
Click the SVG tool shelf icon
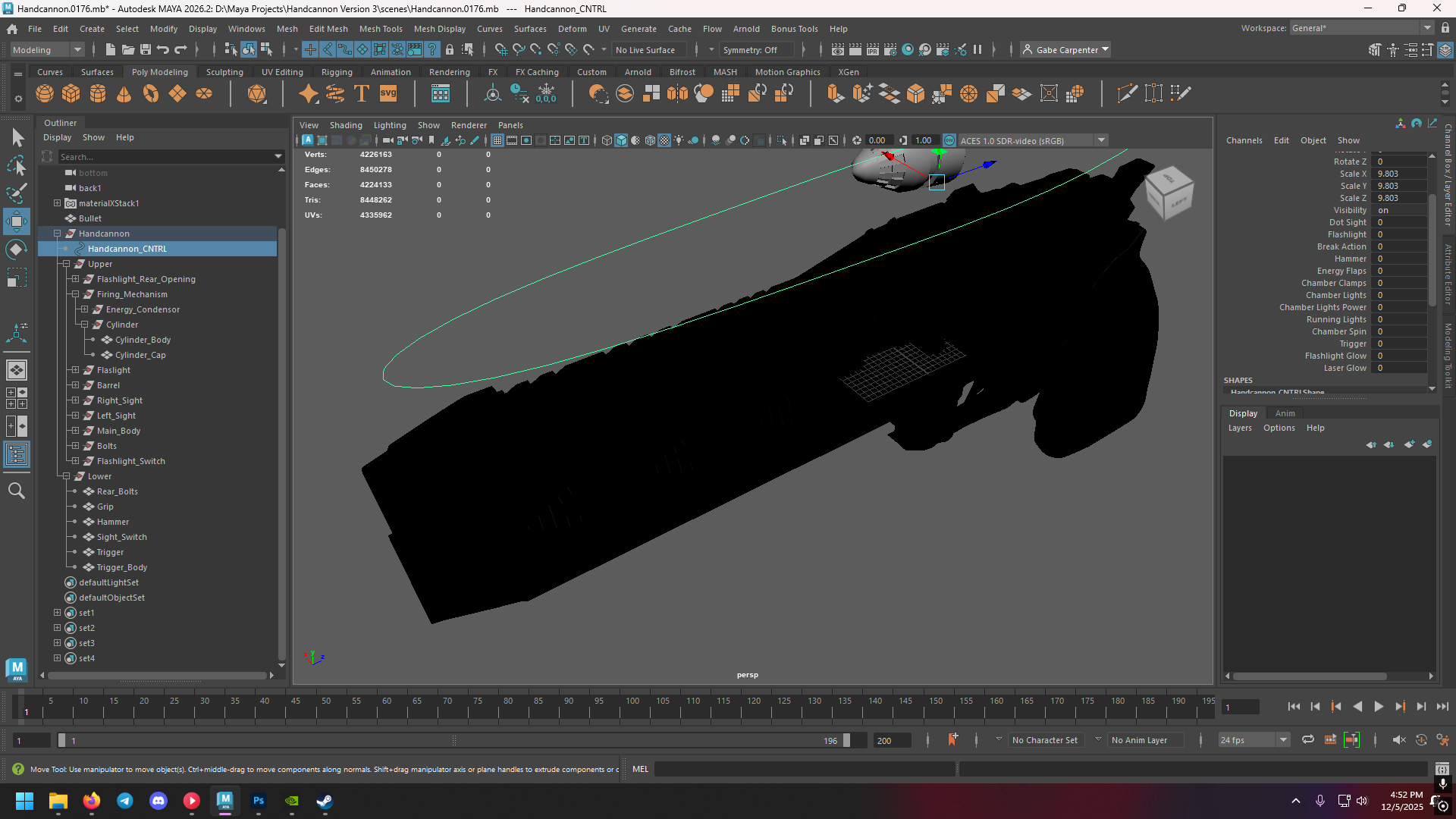coord(388,94)
